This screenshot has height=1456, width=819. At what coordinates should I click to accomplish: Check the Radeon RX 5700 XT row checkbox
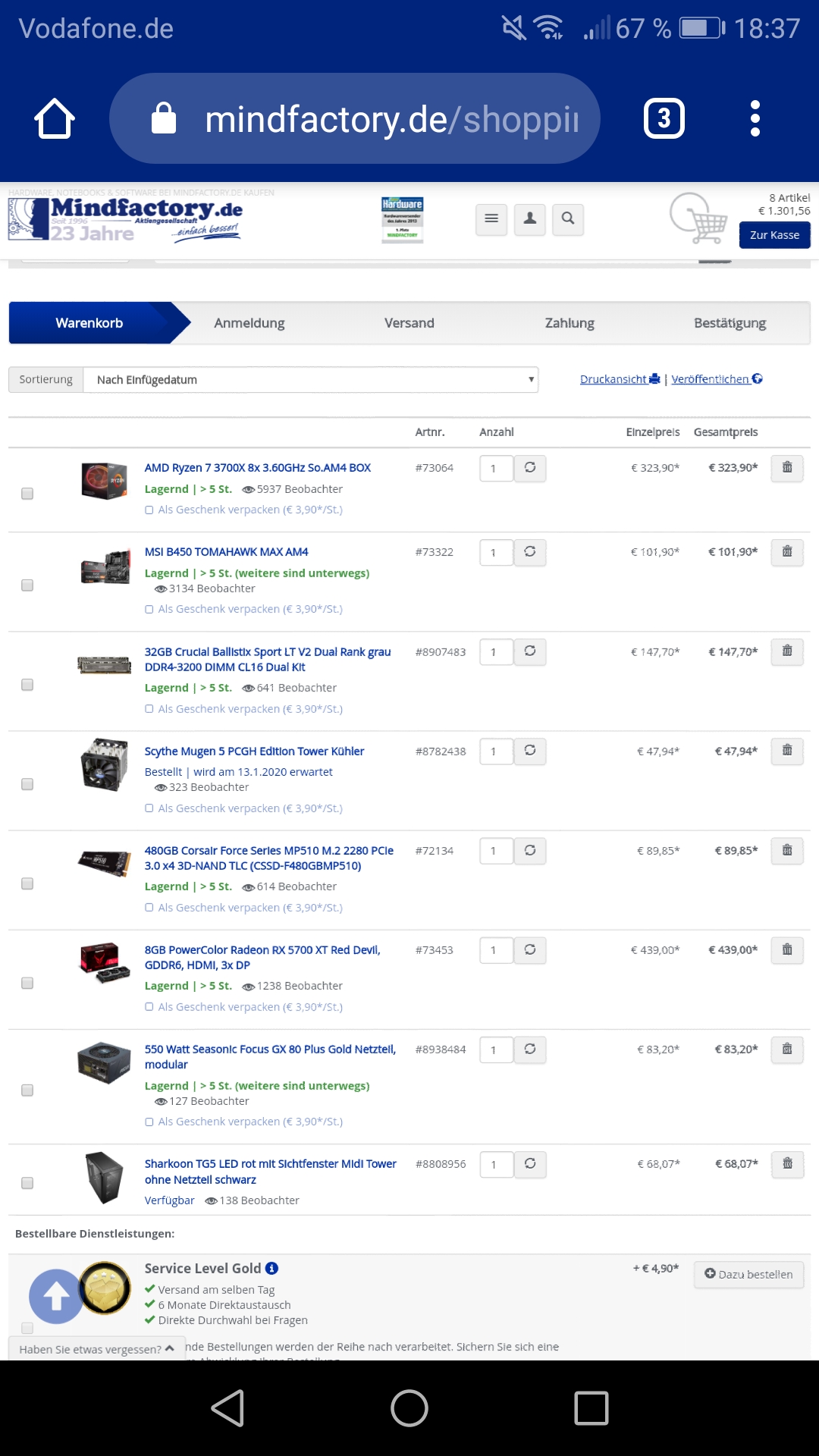[x=27, y=983]
